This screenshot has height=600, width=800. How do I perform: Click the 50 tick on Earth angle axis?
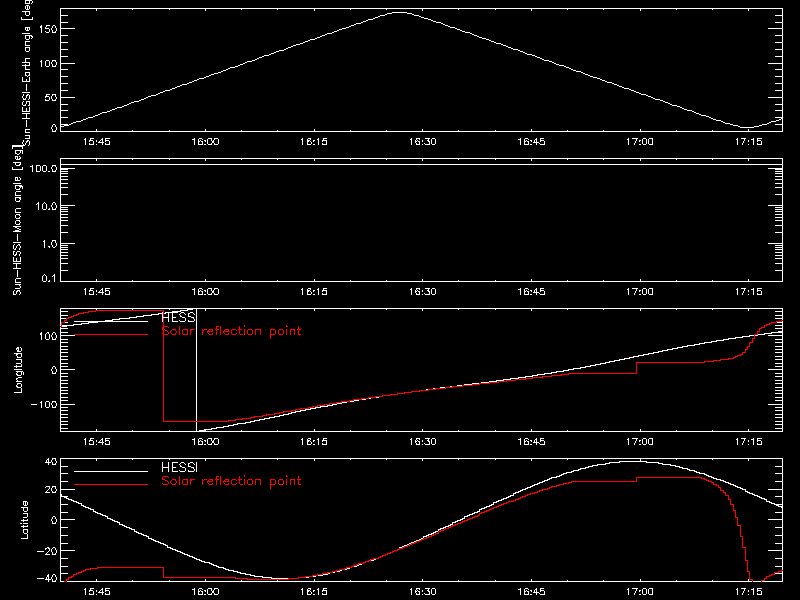51,97
